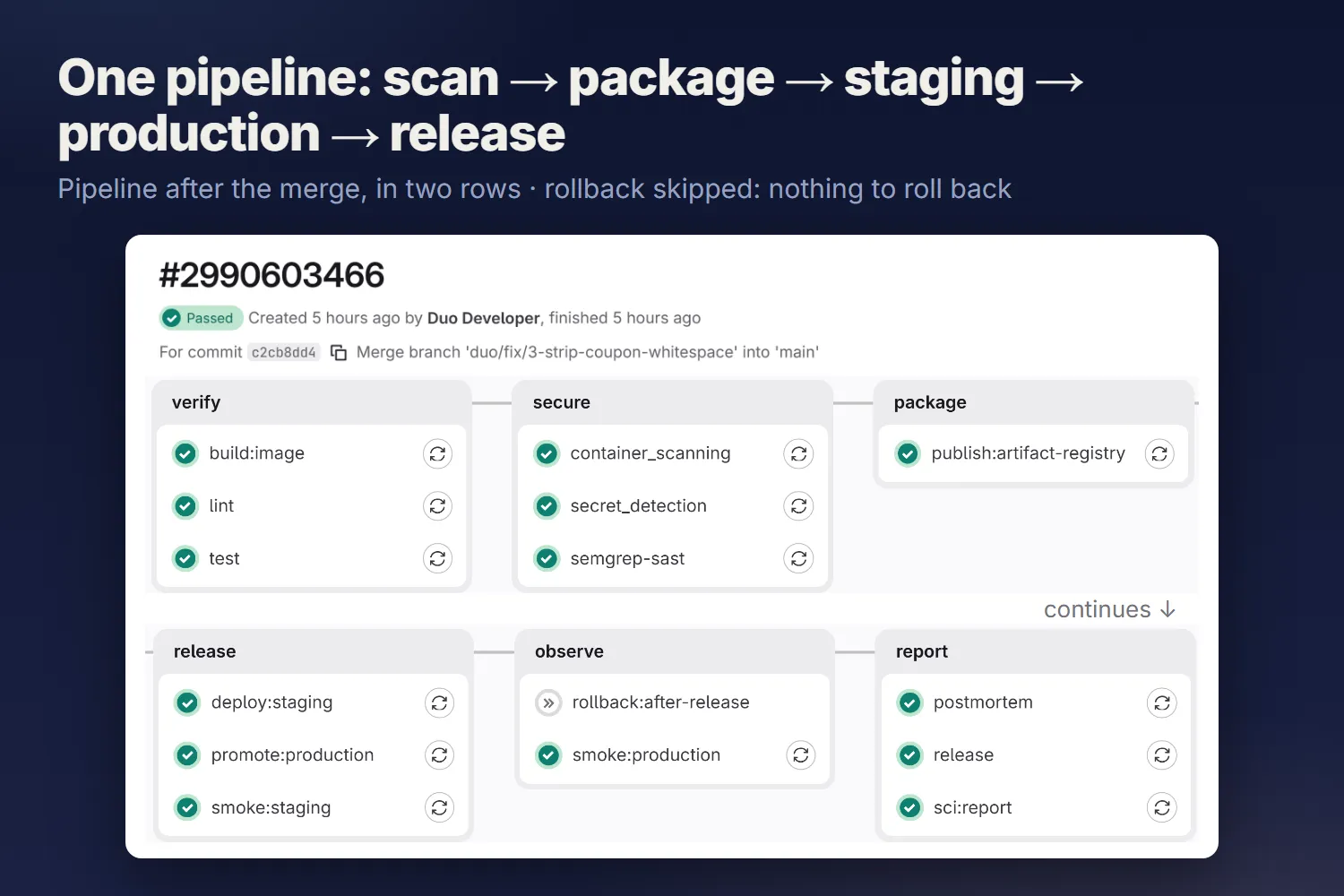Retry the build:image job
The image size is (1344, 896).
point(437,454)
